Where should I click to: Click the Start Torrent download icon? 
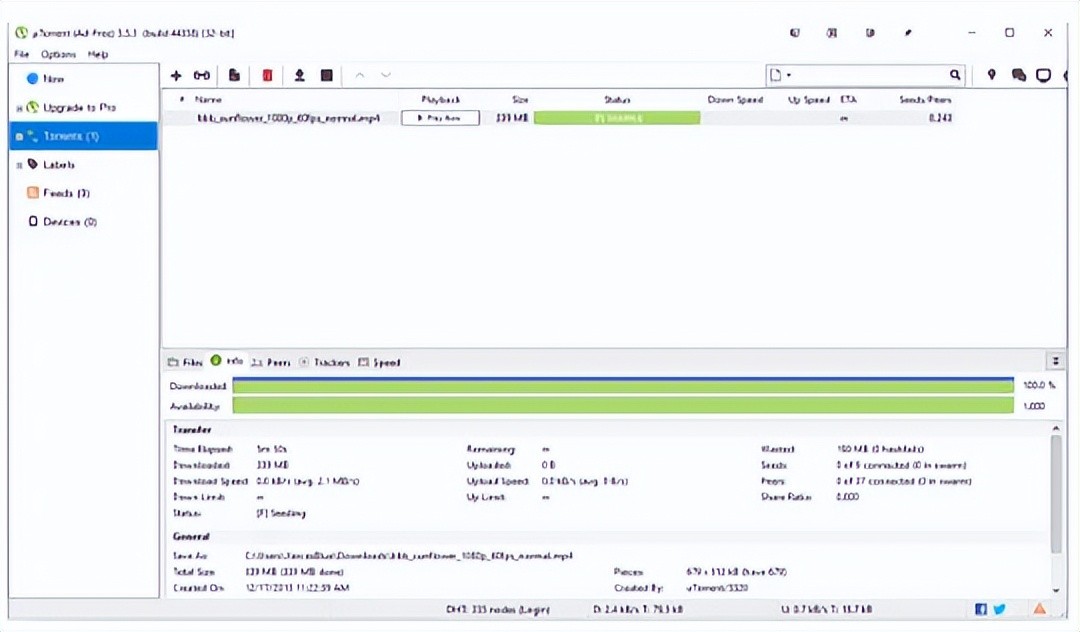(x=299, y=75)
